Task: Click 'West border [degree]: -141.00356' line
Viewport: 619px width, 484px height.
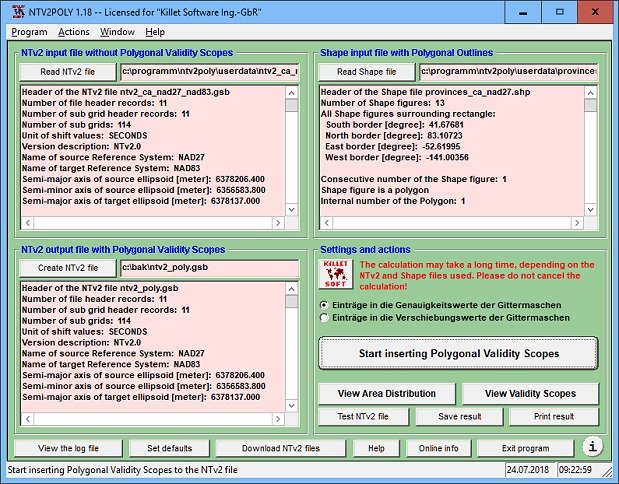Action: tap(397, 158)
